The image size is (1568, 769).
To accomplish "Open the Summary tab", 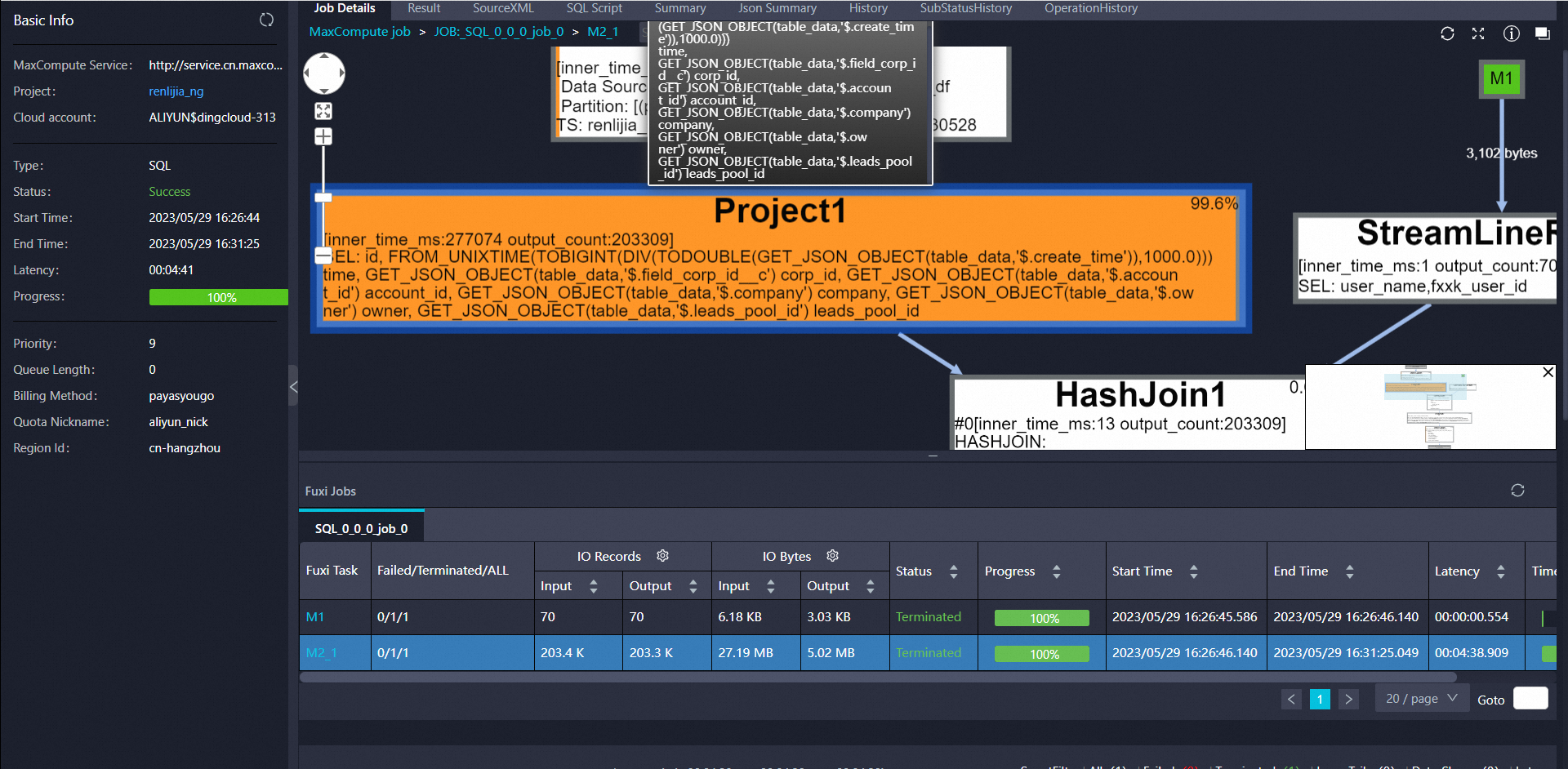I will (x=680, y=8).
